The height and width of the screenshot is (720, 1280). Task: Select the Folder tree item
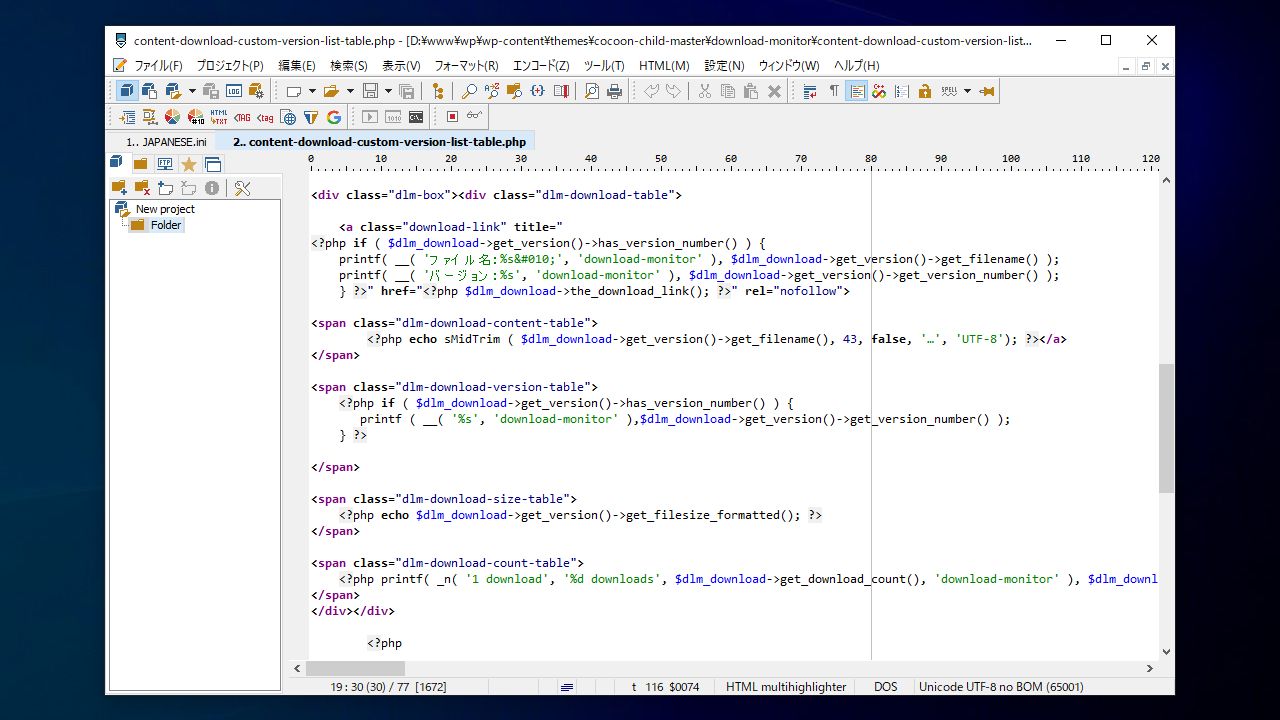(x=166, y=225)
